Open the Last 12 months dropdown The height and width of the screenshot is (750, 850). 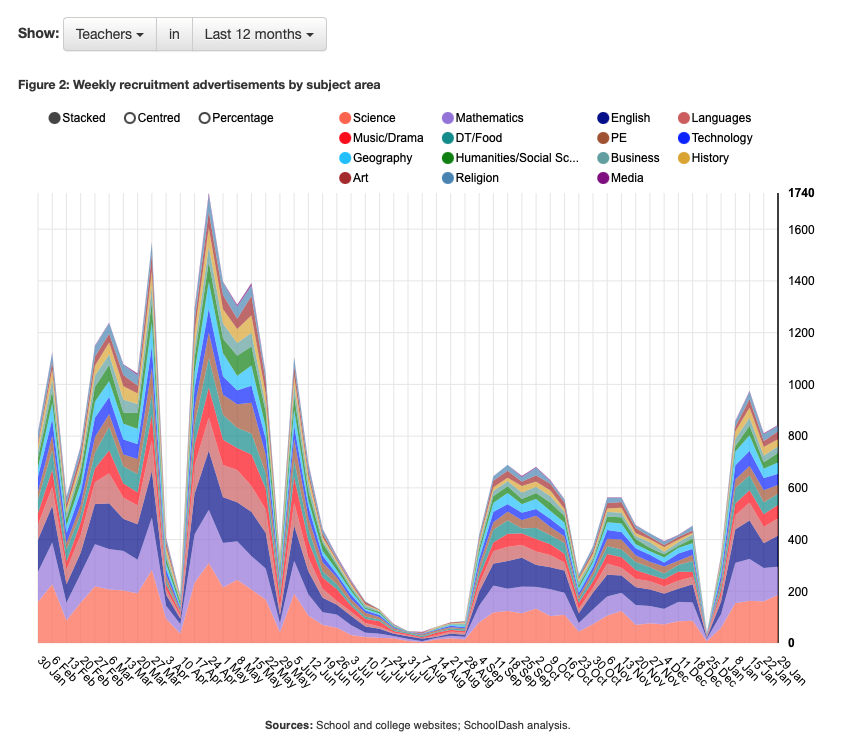click(x=259, y=34)
